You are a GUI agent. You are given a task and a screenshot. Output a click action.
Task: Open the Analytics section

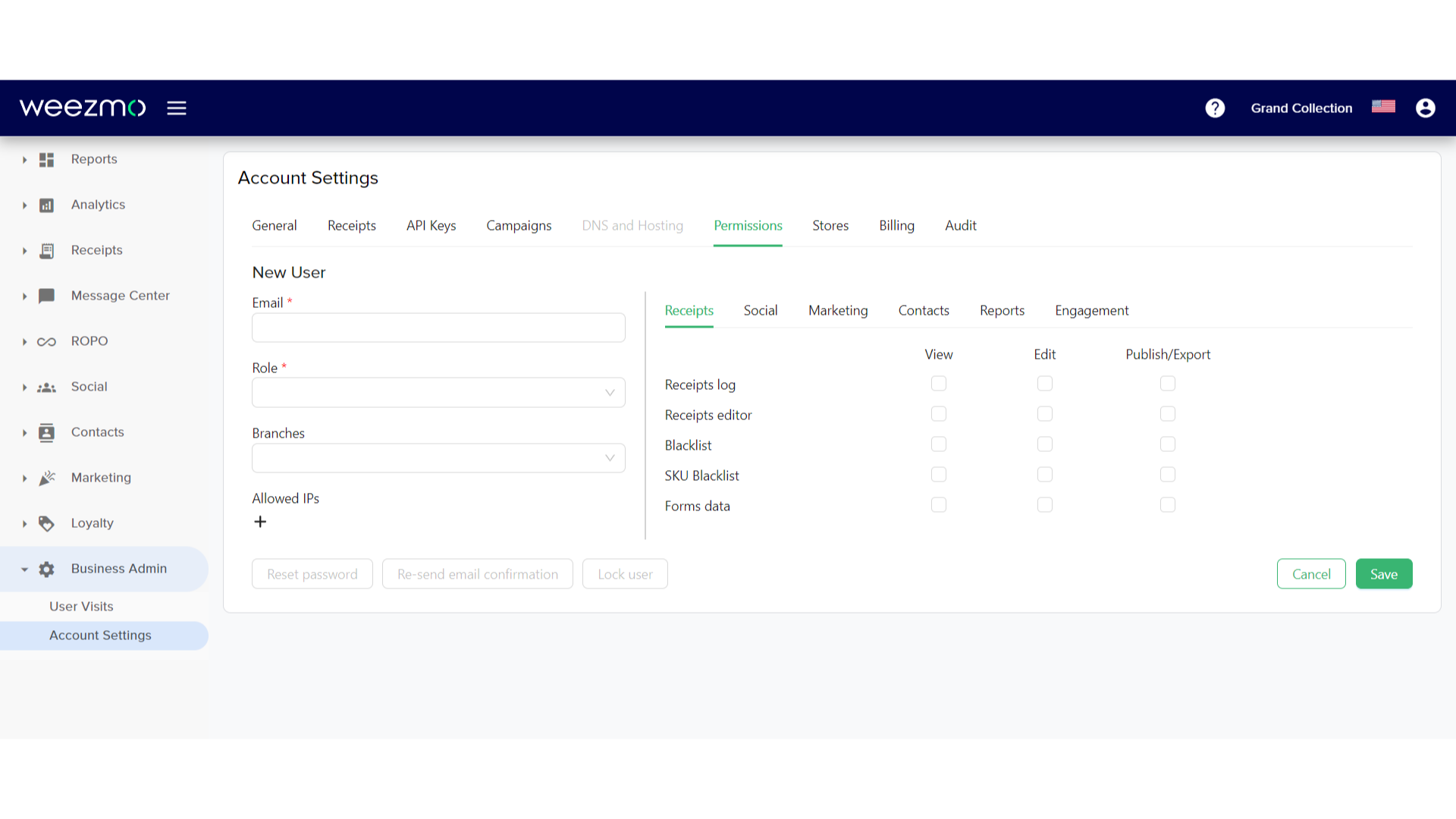[x=98, y=204]
